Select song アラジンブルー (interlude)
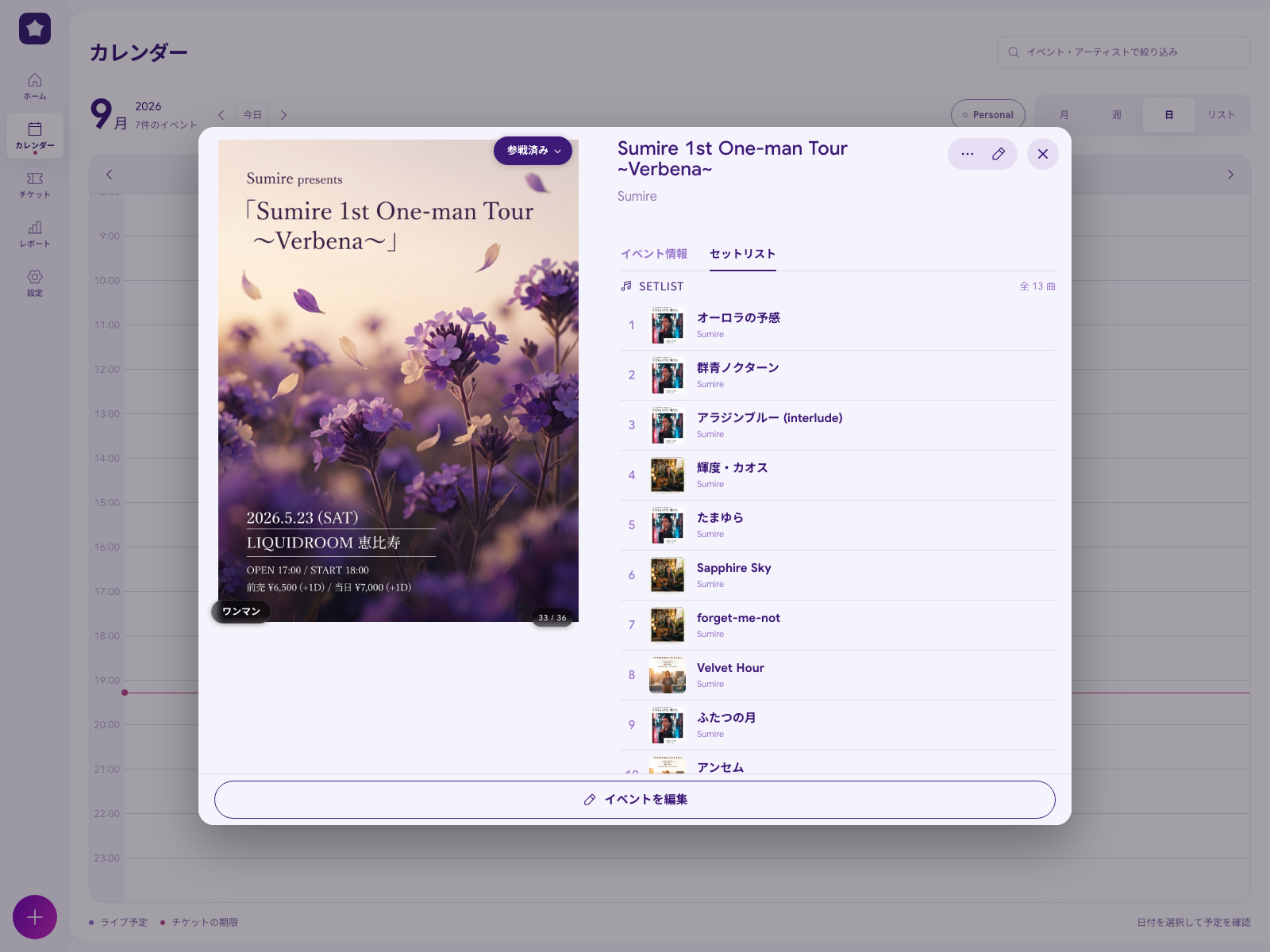Screen dimensions: 1270x952 pos(838,425)
